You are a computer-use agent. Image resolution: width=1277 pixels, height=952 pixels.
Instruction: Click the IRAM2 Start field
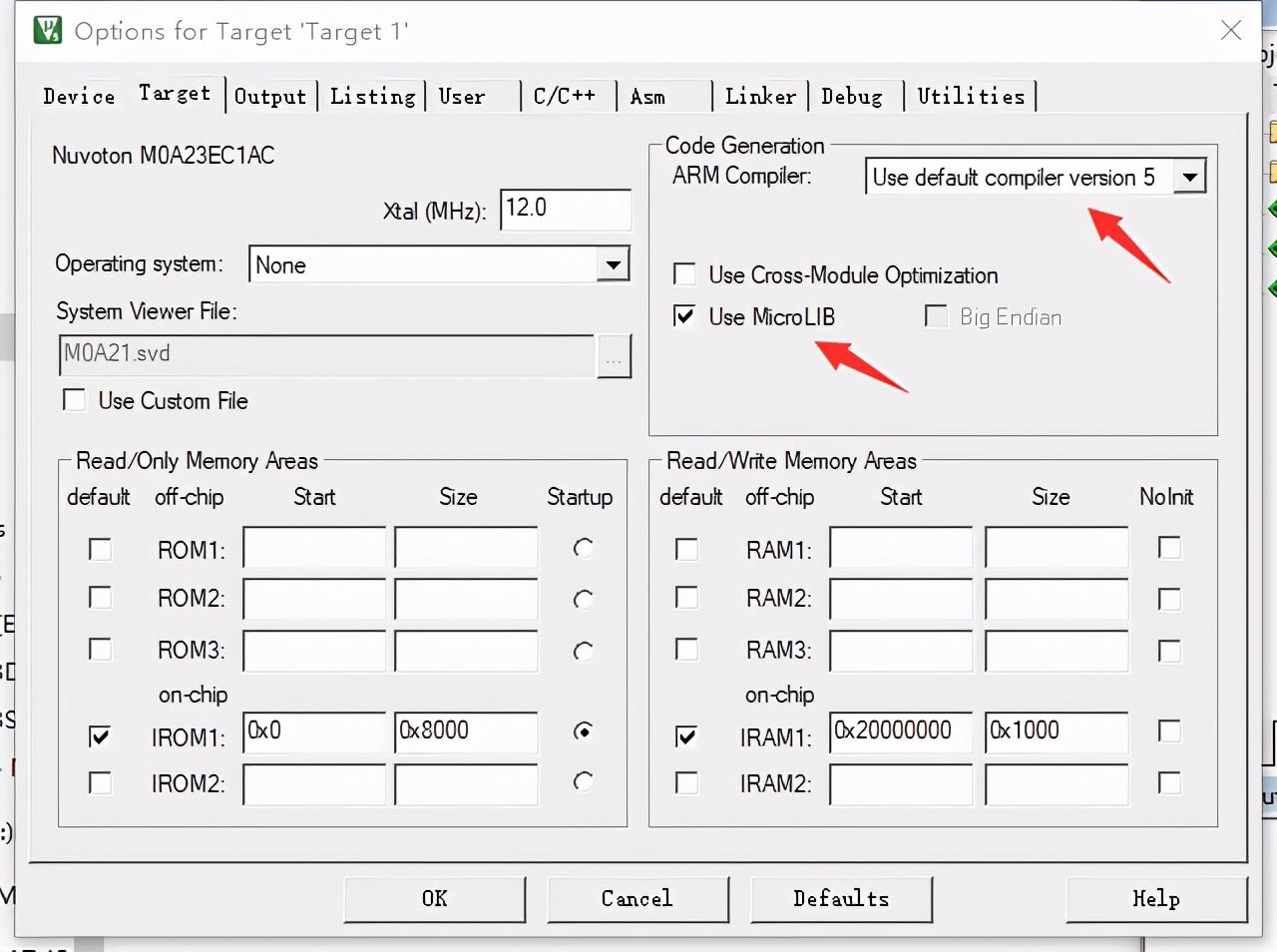click(901, 784)
